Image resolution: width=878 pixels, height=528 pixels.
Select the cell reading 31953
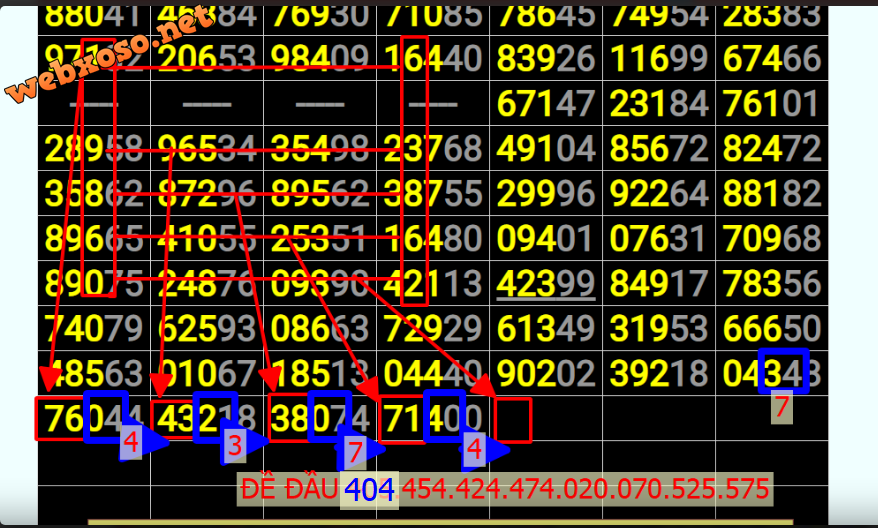pos(659,328)
